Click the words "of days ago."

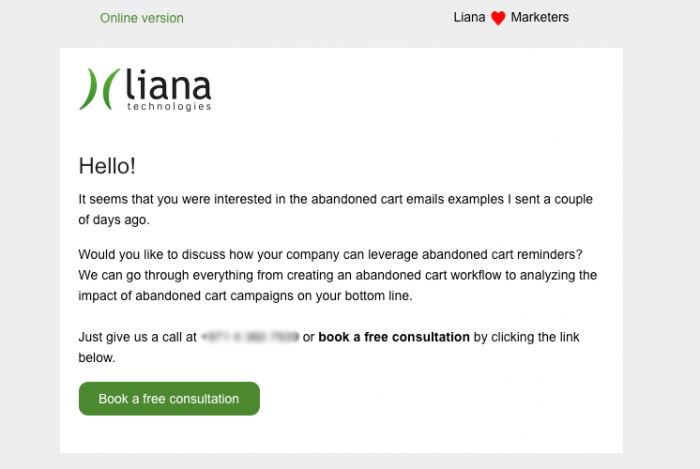113,219
